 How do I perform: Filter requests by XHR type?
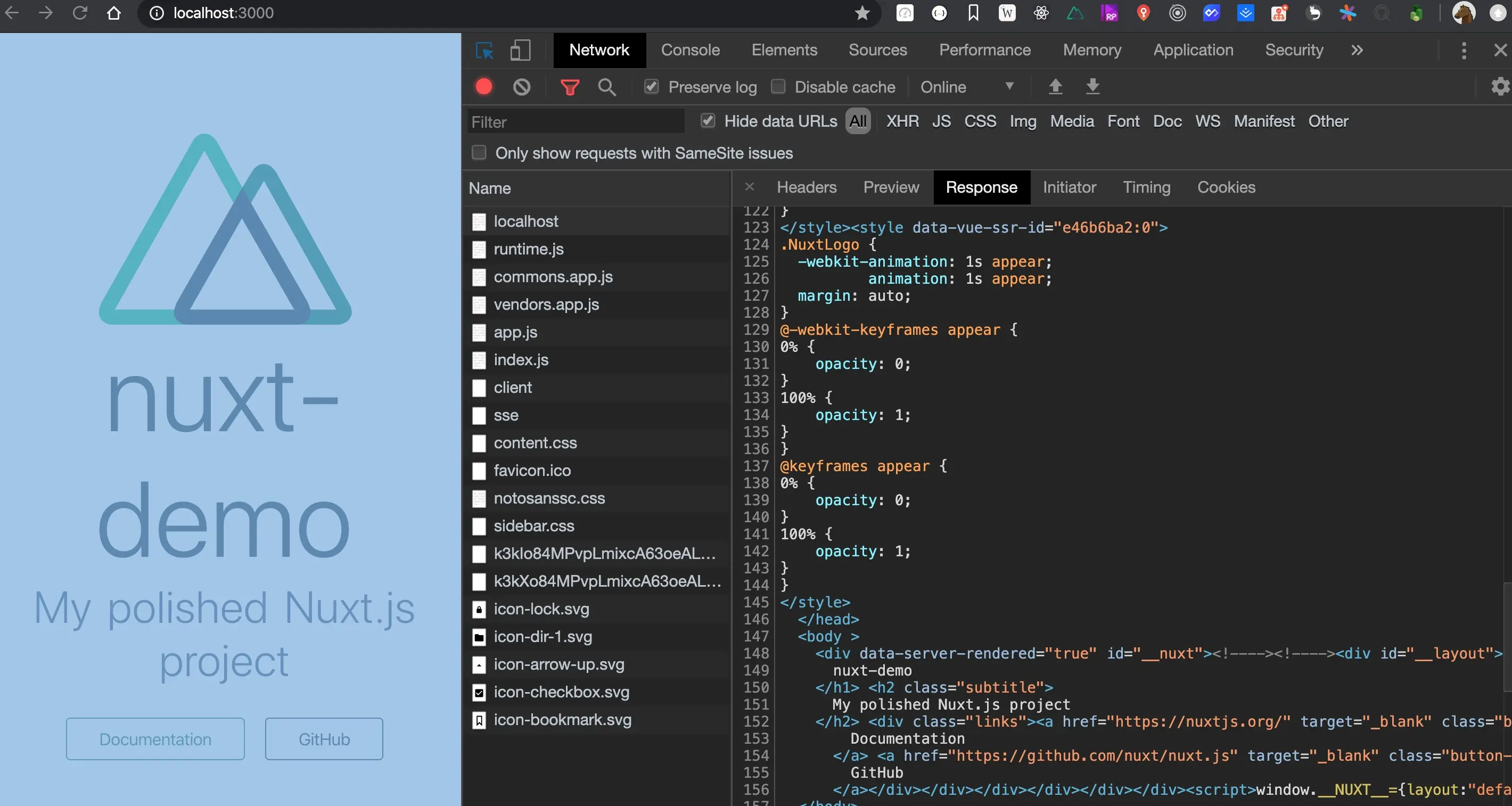pos(902,121)
